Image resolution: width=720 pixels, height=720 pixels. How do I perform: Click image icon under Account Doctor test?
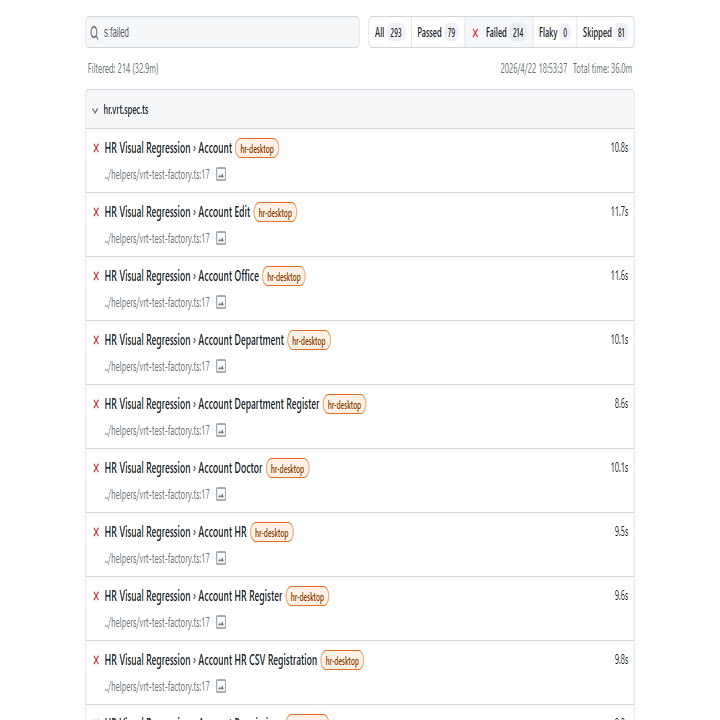221,494
